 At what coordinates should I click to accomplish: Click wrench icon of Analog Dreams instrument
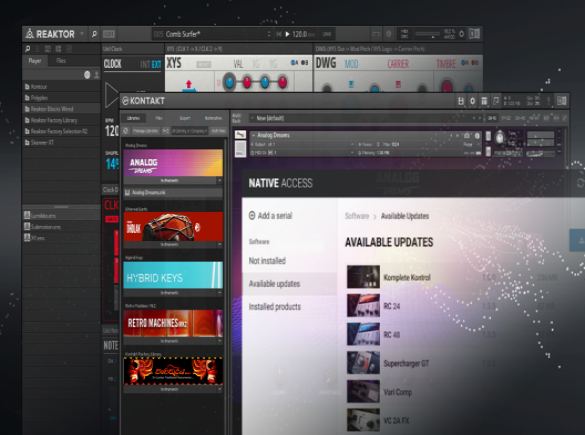point(241,135)
